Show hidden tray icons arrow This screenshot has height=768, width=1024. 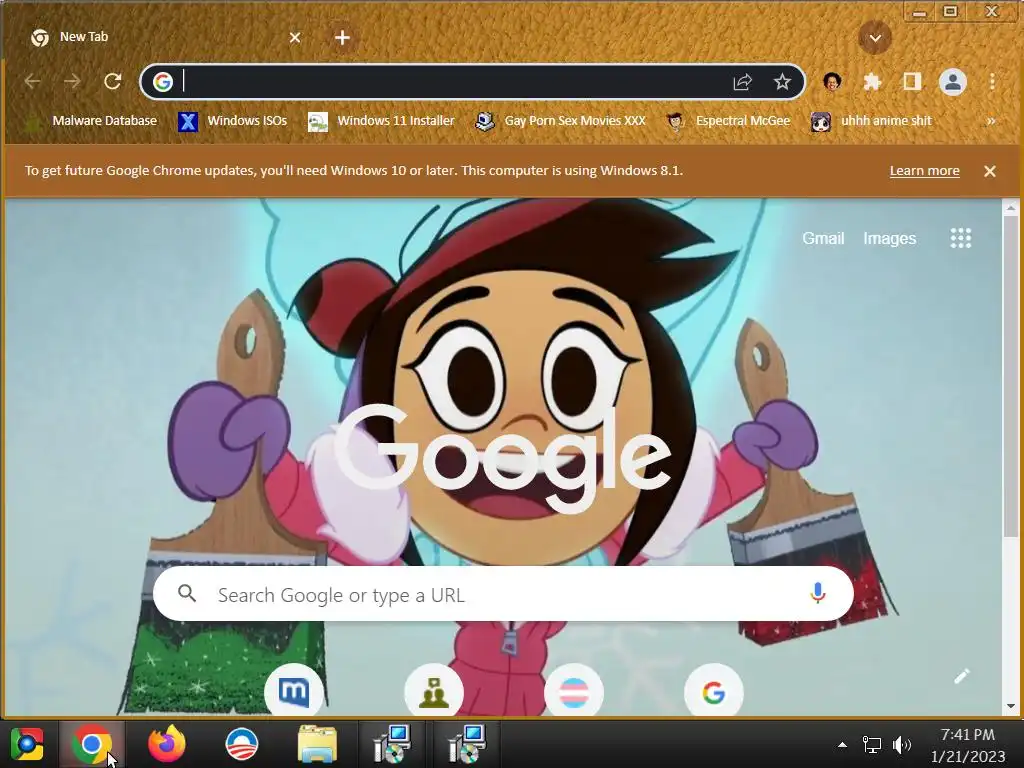point(842,744)
